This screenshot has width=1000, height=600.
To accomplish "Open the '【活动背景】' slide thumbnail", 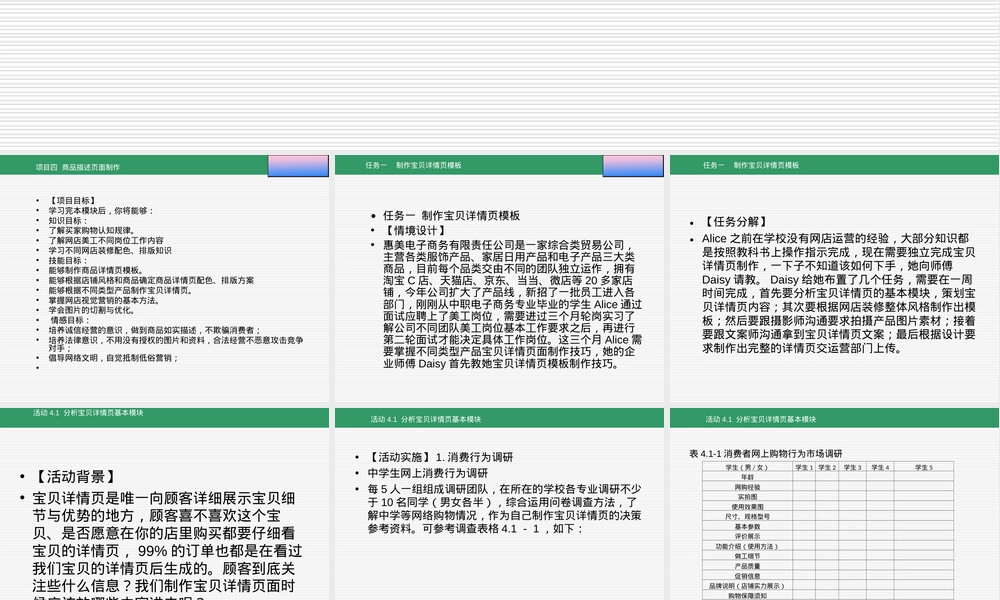I will click(x=165, y=504).
